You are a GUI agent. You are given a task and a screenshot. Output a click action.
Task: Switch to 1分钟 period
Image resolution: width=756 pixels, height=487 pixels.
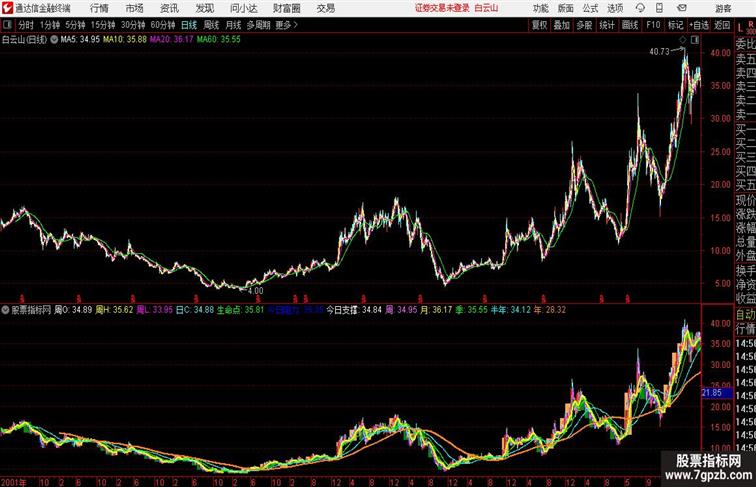(x=49, y=25)
